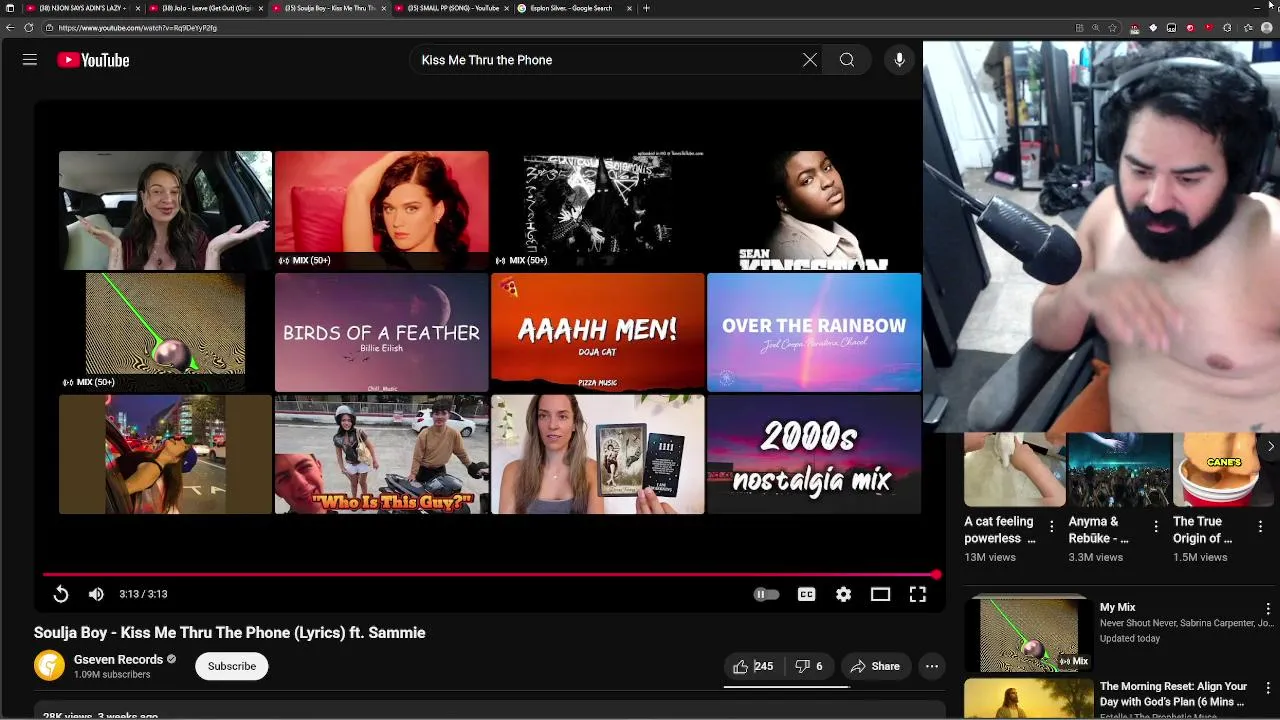
Task: Open the green line spiral mix thumbnail
Action: 165,332
